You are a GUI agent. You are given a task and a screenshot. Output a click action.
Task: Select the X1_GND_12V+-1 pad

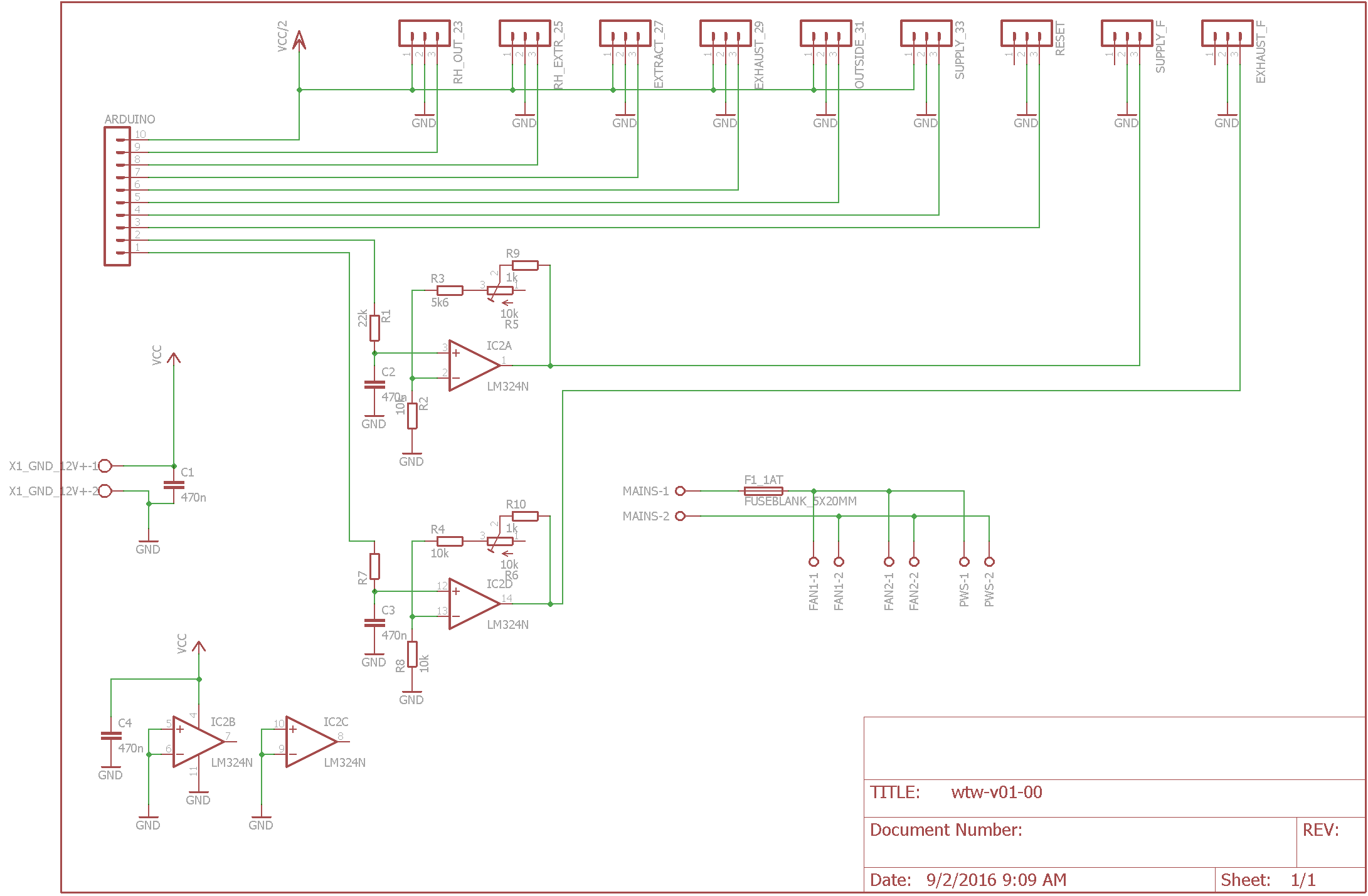tap(105, 466)
